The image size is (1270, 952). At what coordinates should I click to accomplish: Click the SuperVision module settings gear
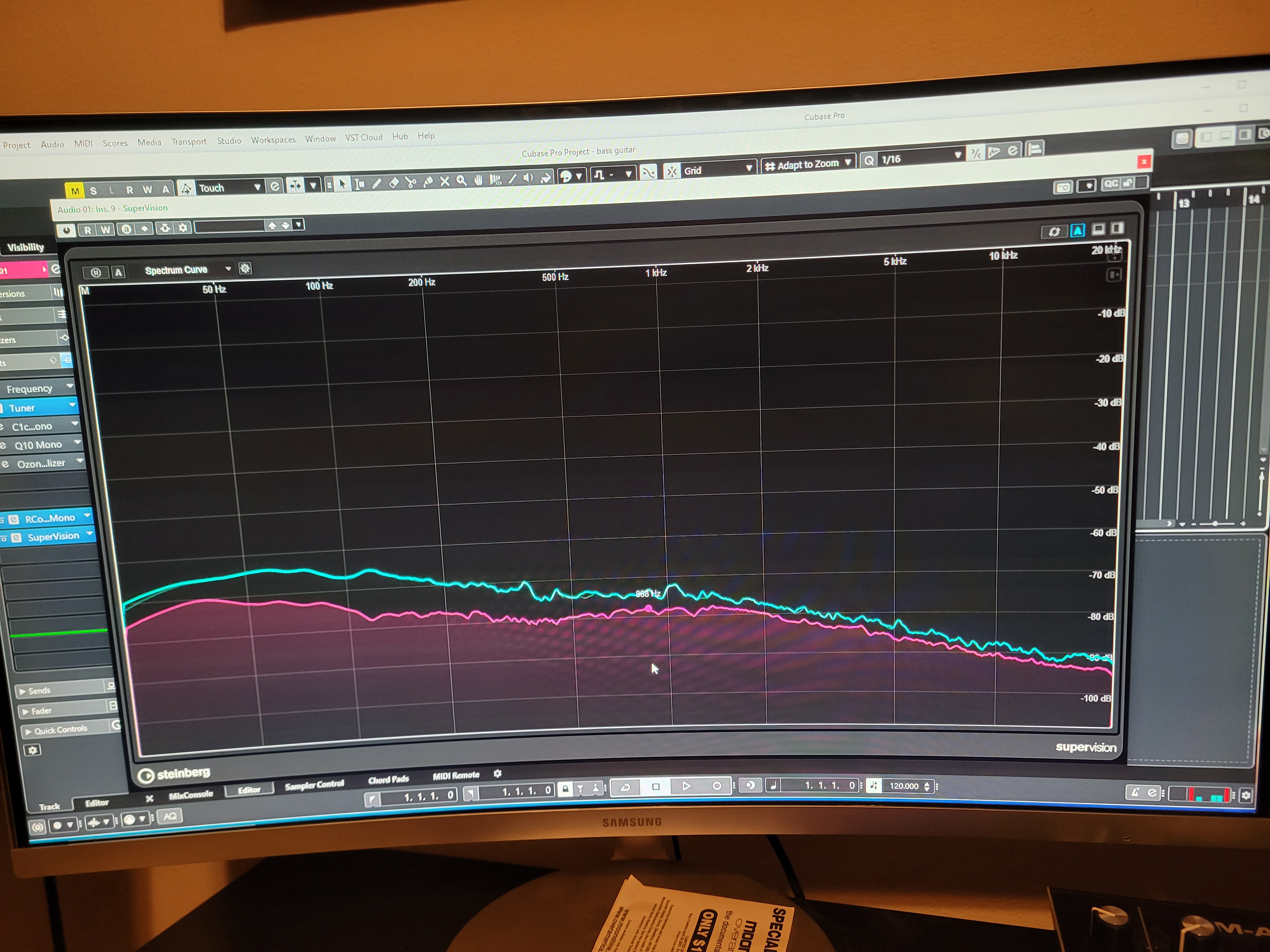pos(245,268)
